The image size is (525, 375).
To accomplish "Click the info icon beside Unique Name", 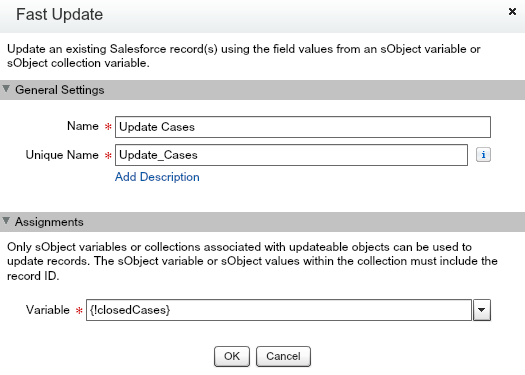I will coord(483,155).
